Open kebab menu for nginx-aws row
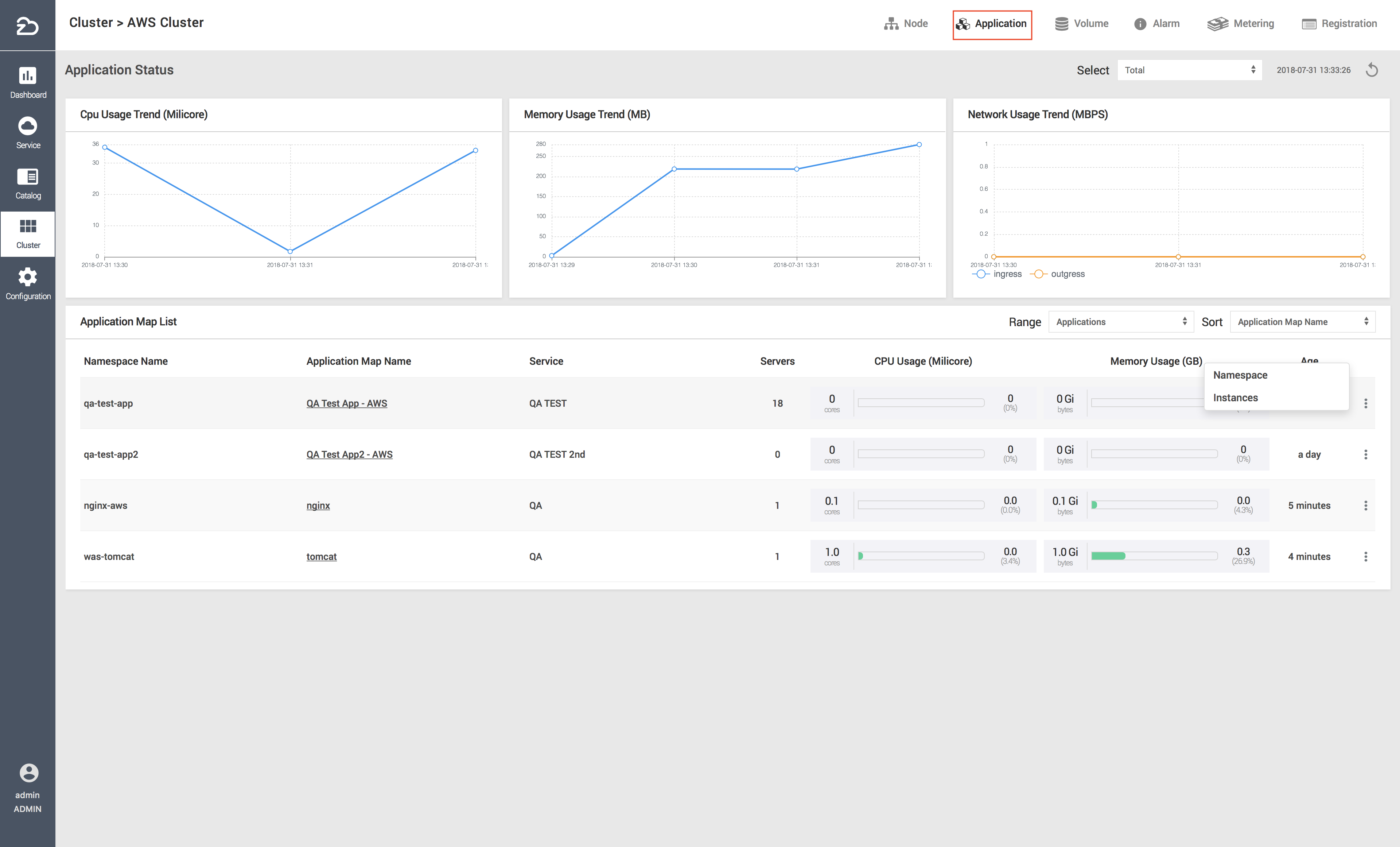The width and height of the screenshot is (1400, 847). 1365,505
